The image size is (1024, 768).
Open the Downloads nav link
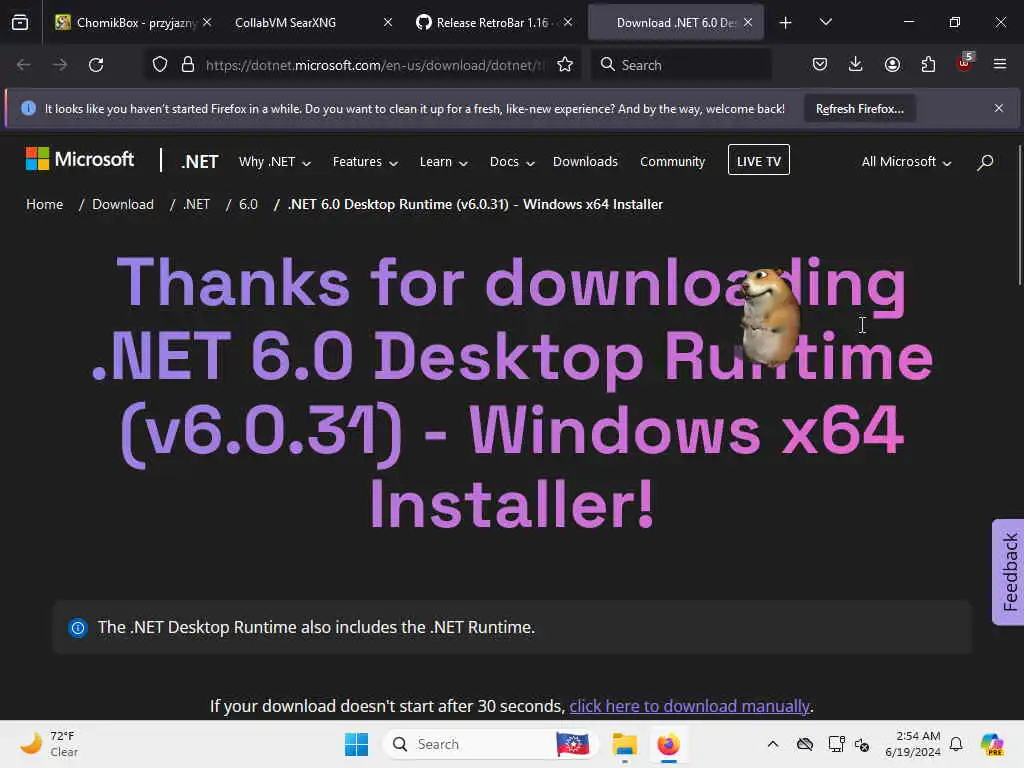click(x=585, y=161)
